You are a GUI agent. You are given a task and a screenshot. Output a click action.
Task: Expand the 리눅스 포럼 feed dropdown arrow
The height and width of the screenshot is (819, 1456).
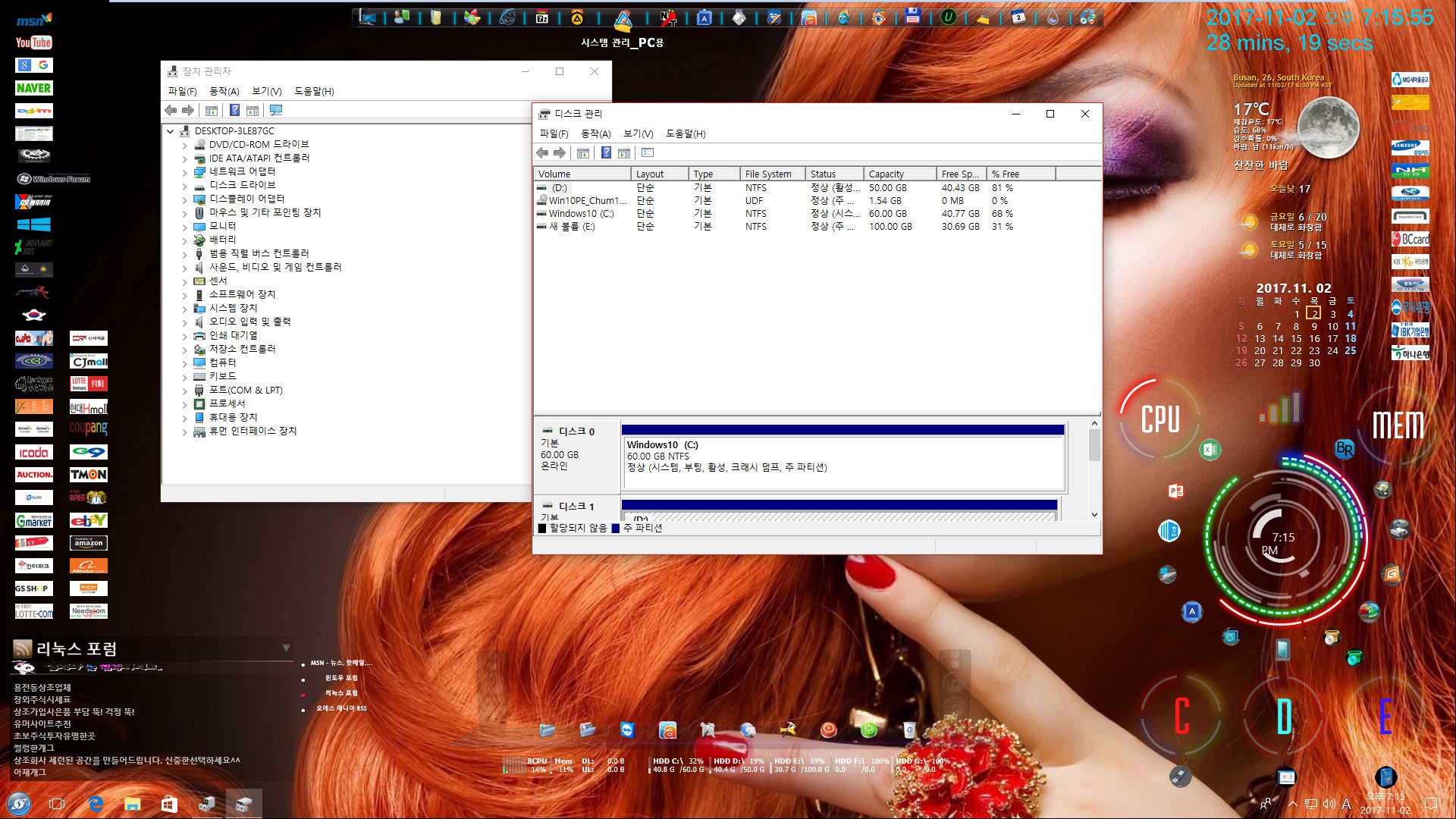click(x=286, y=648)
